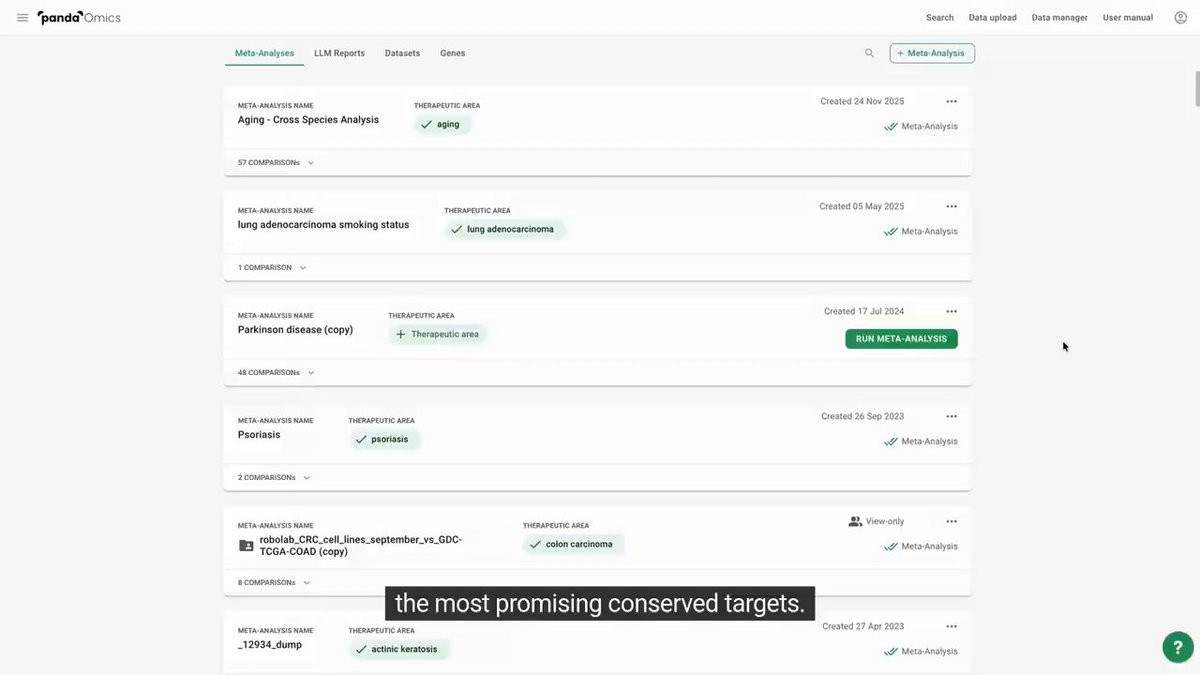Switch to the Genes tab
Screen dimensions: 1200x675
pos(452,53)
